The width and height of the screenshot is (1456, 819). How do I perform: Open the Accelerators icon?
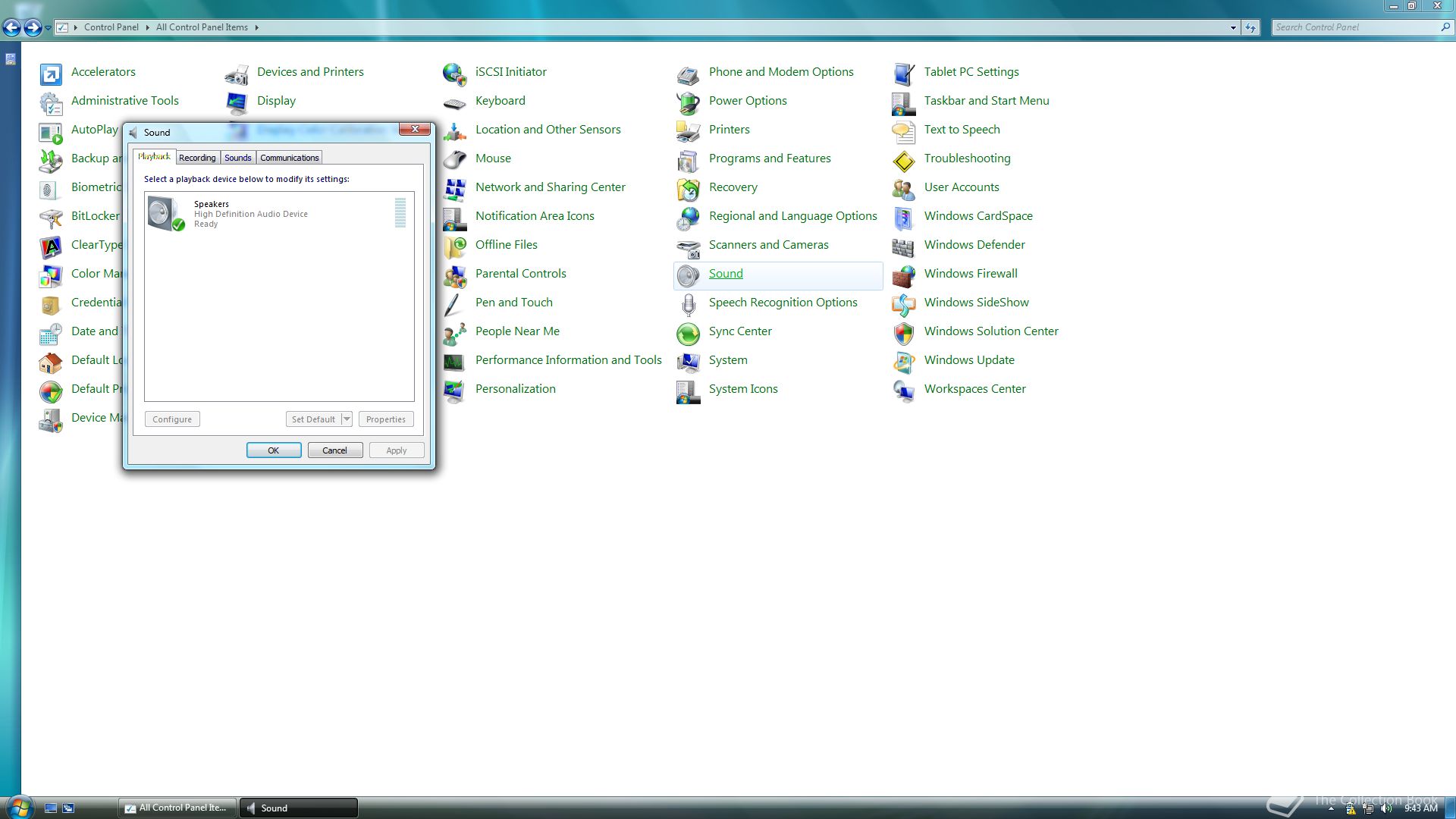[x=51, y=74]
